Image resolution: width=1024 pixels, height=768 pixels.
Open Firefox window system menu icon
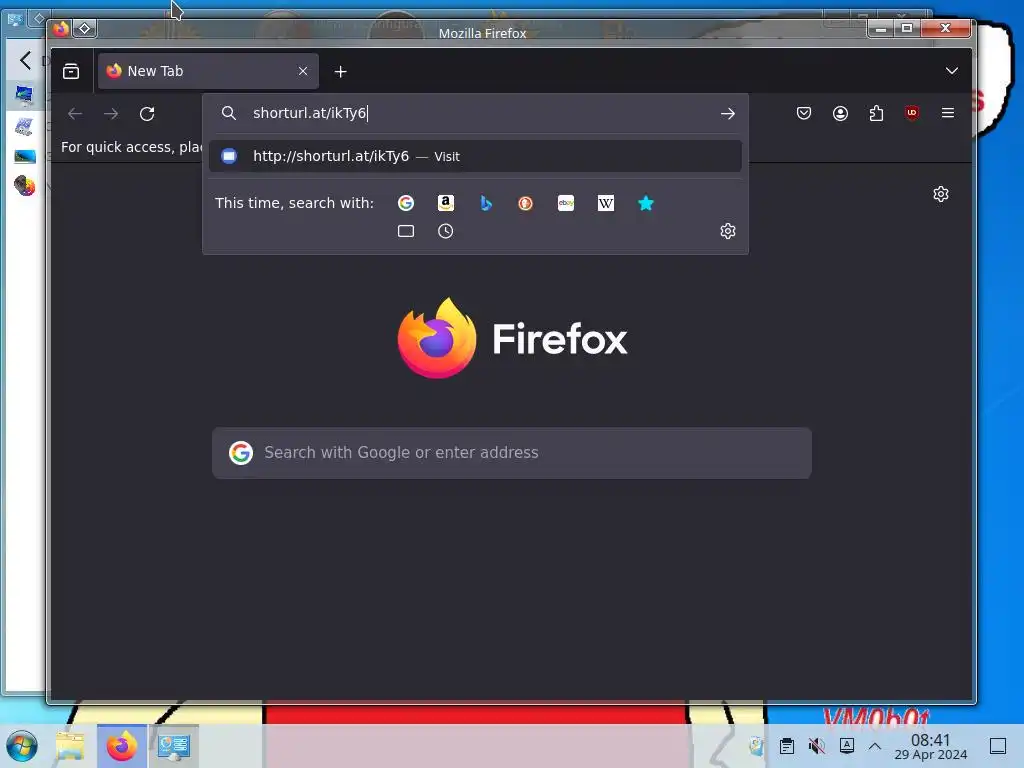click(61, 28)
